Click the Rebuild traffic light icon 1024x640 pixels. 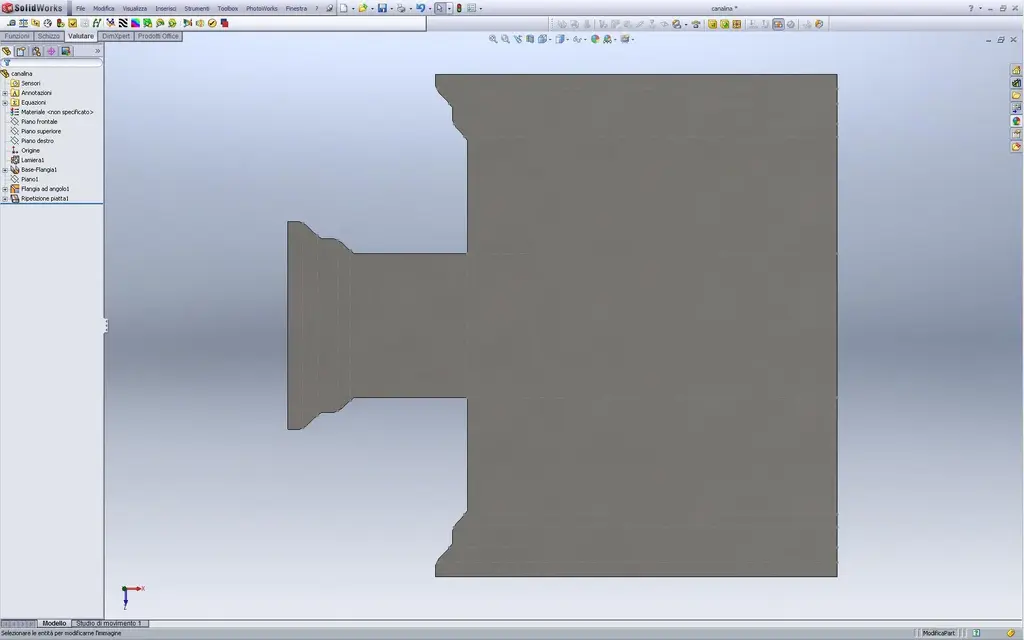tap(459, 8)
